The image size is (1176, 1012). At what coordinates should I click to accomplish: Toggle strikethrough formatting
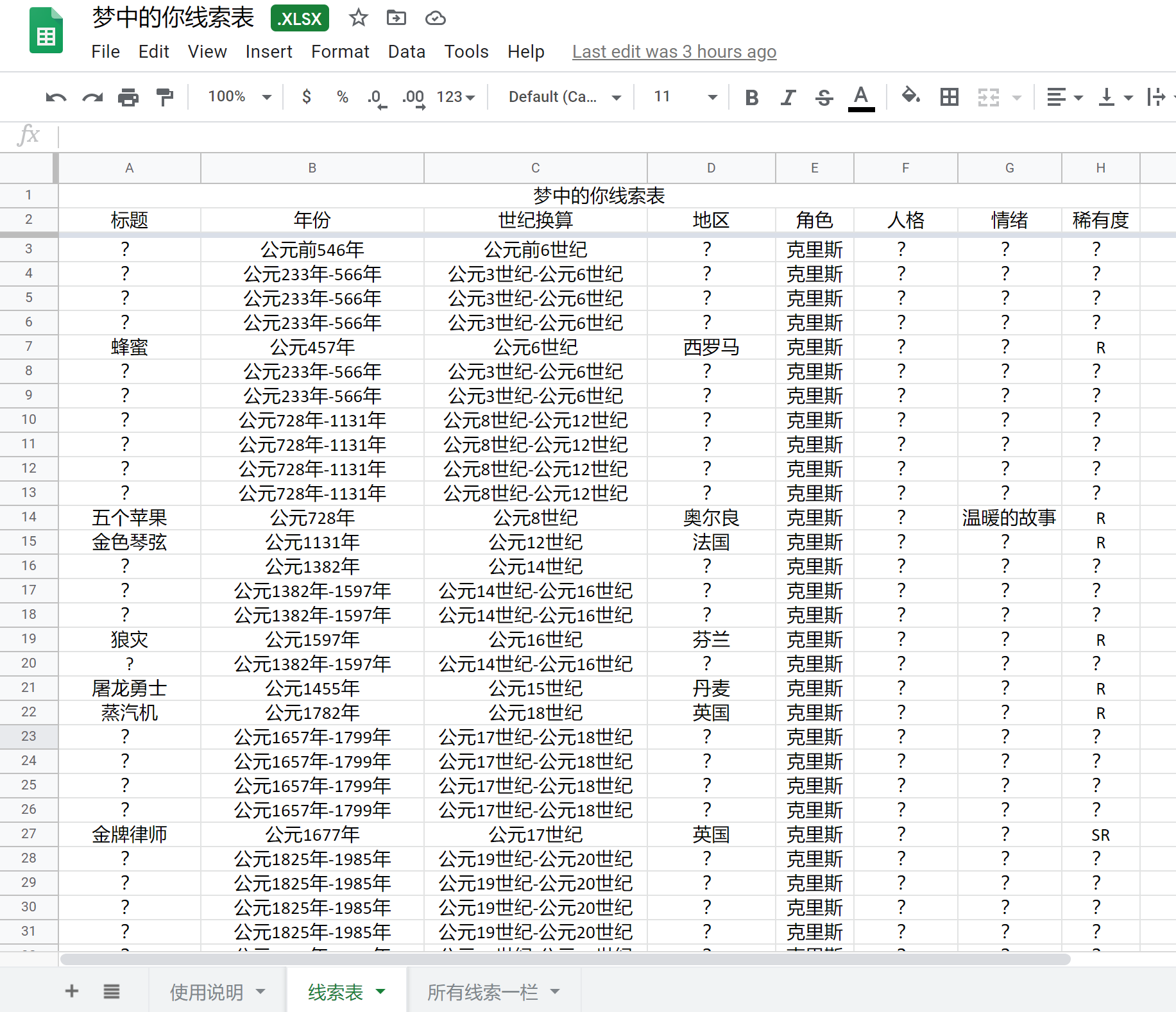[824, 97]
